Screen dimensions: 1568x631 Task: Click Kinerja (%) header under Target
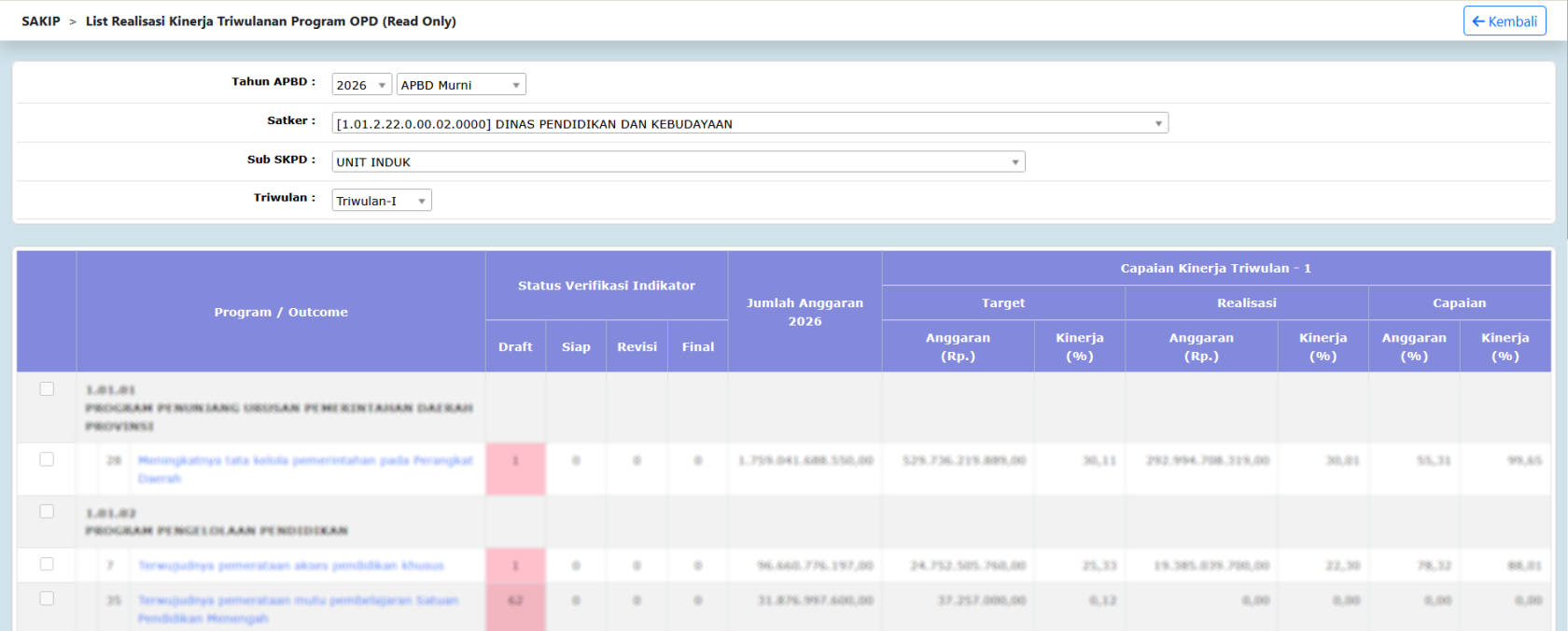coord(1080,346)
